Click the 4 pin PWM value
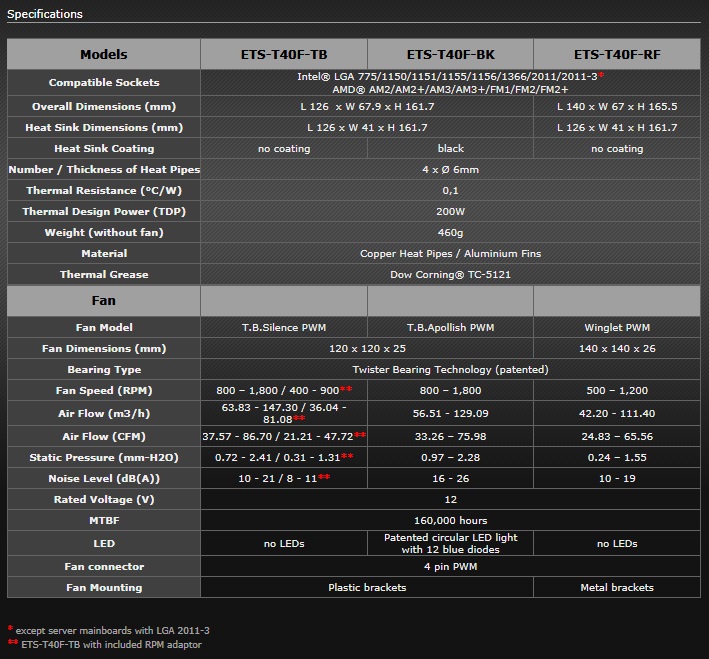This screenshot has width=709, height=659. [450, 566]
